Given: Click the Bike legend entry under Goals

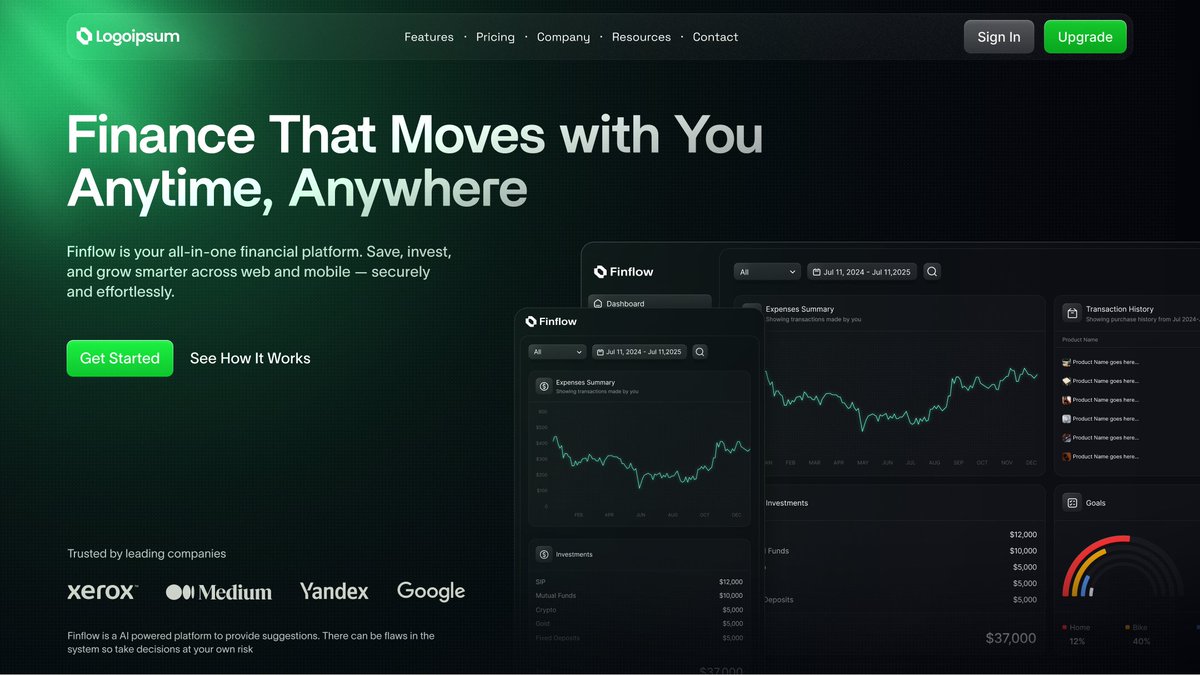Looking at the screenshot, I should pyautogui.click(x=1137, y=627).
